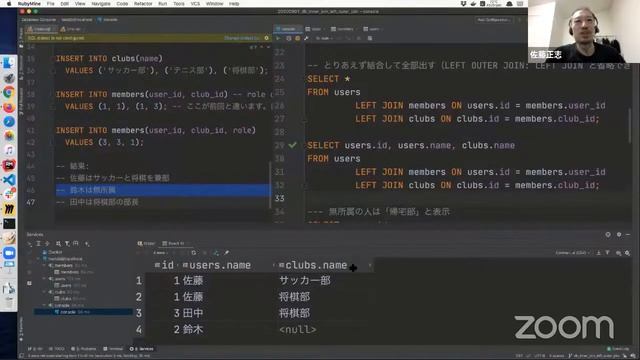Open the Refactor menu
The height and width of the screenshot is (360, 640).
point(143,4)
